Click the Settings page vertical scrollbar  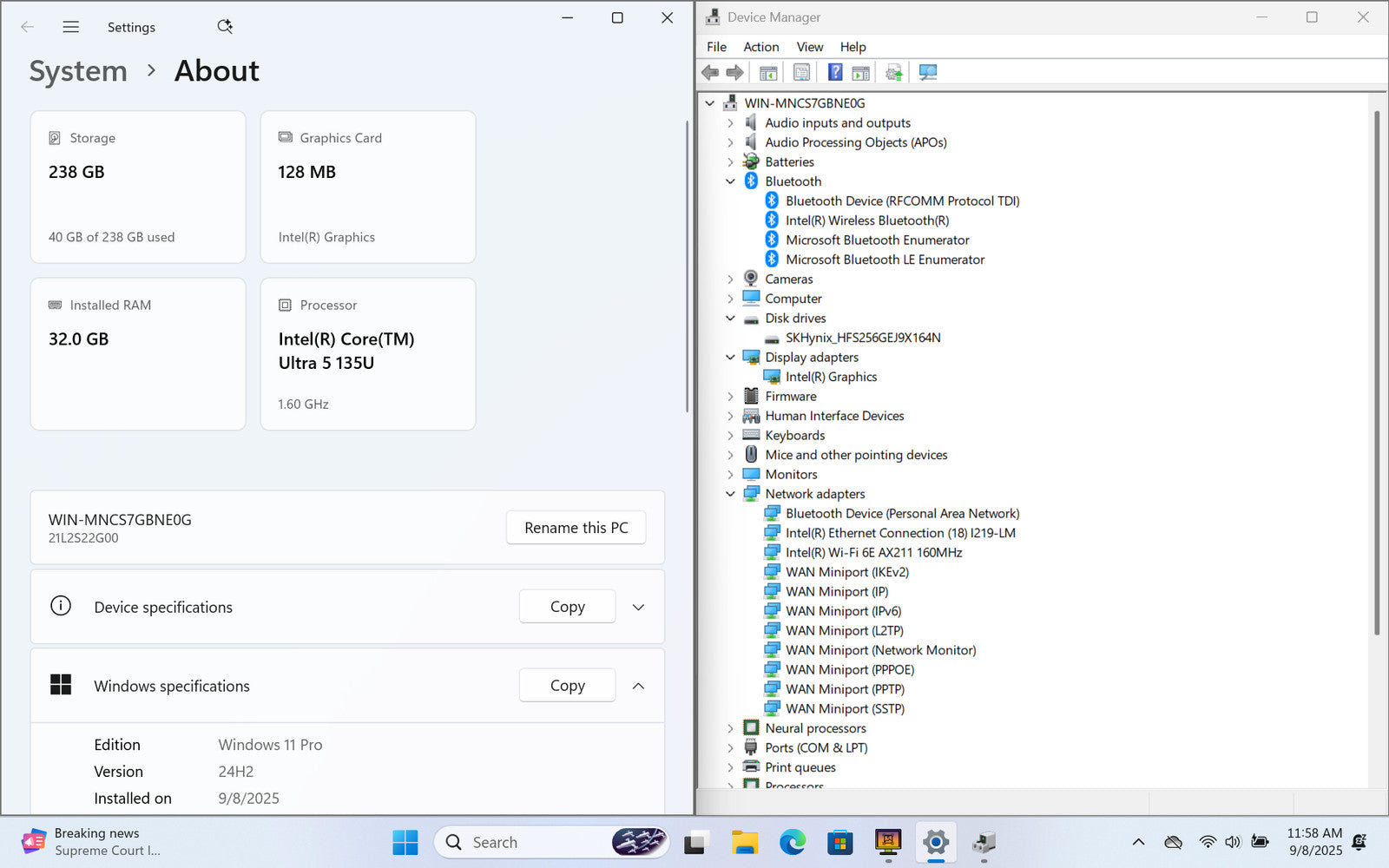coord(687,266)
